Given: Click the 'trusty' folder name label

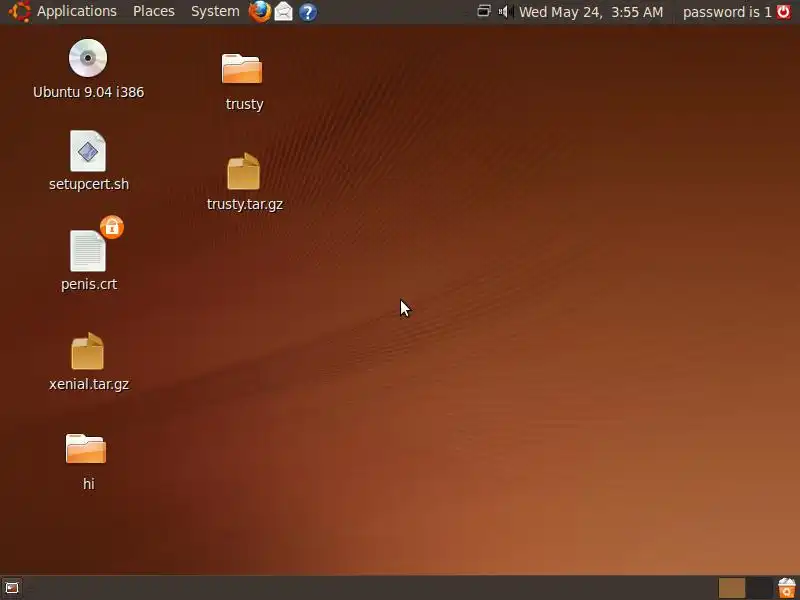Looking at the screenshot, I should click(244, 104).
